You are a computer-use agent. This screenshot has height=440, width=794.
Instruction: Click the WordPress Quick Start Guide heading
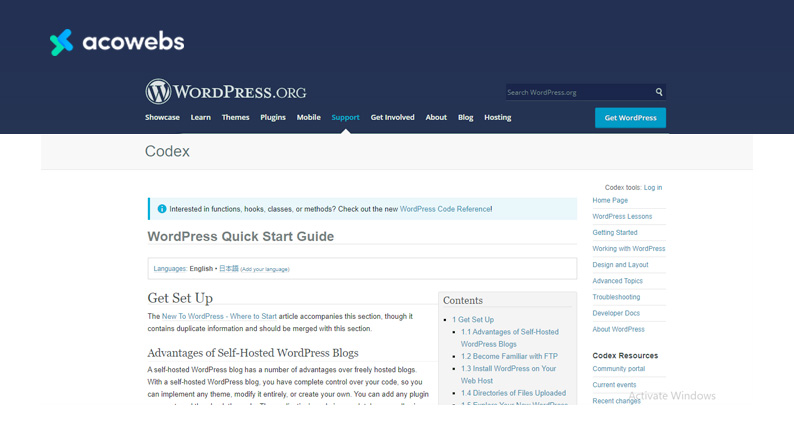(241, 236)
